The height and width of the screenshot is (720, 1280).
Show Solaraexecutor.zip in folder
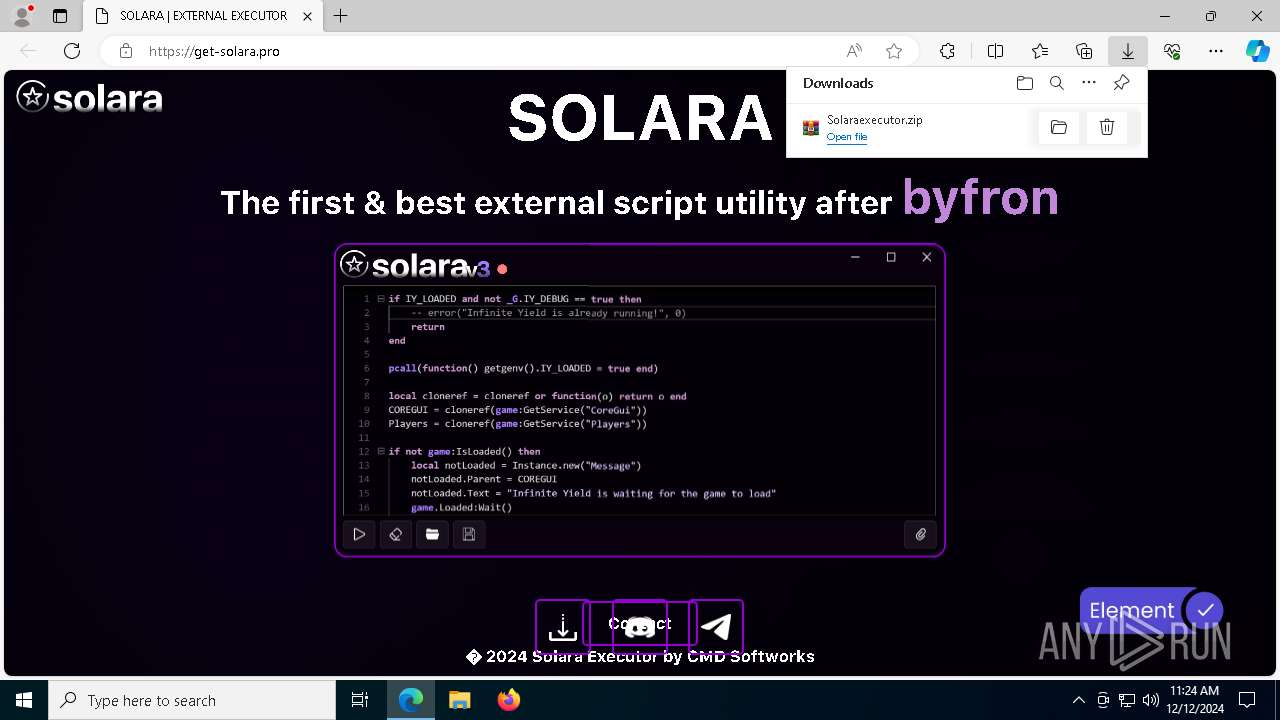point(1059,127)
